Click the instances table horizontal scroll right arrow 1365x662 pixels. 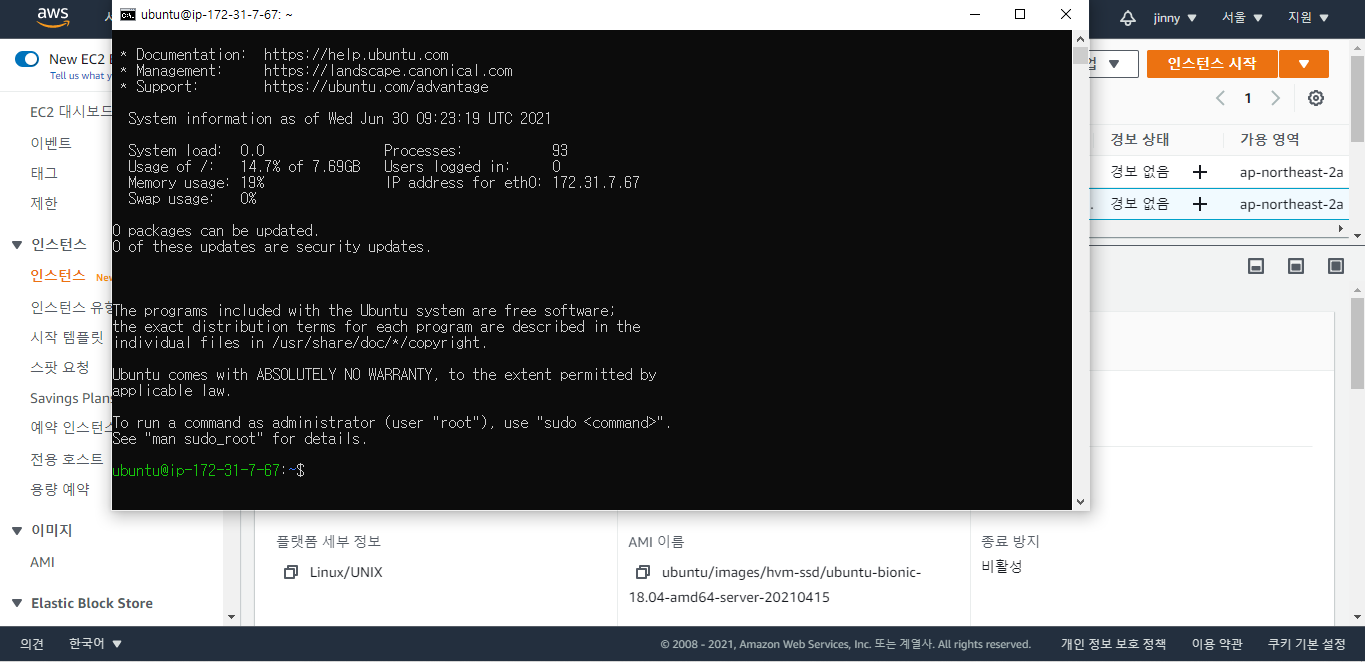pyautogui.click(x=1342, y=229)
